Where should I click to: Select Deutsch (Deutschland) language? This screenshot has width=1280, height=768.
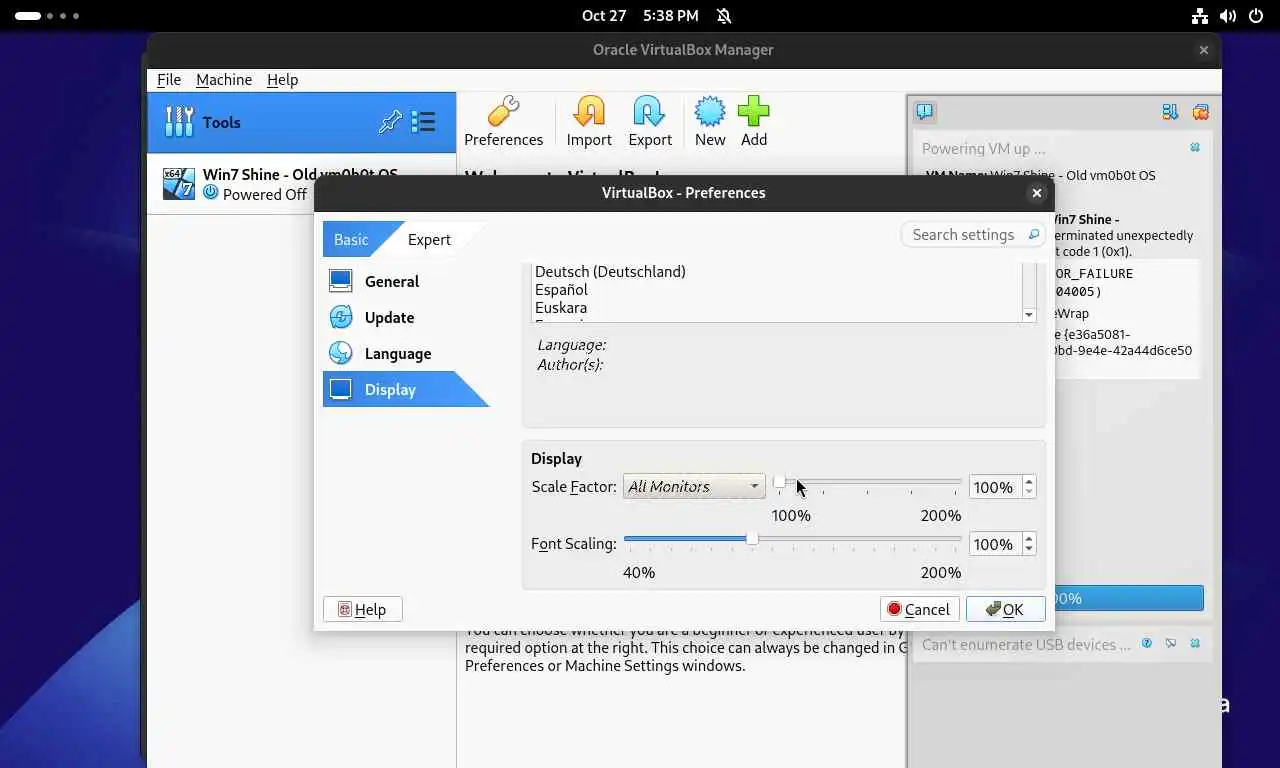click(610, 271)
